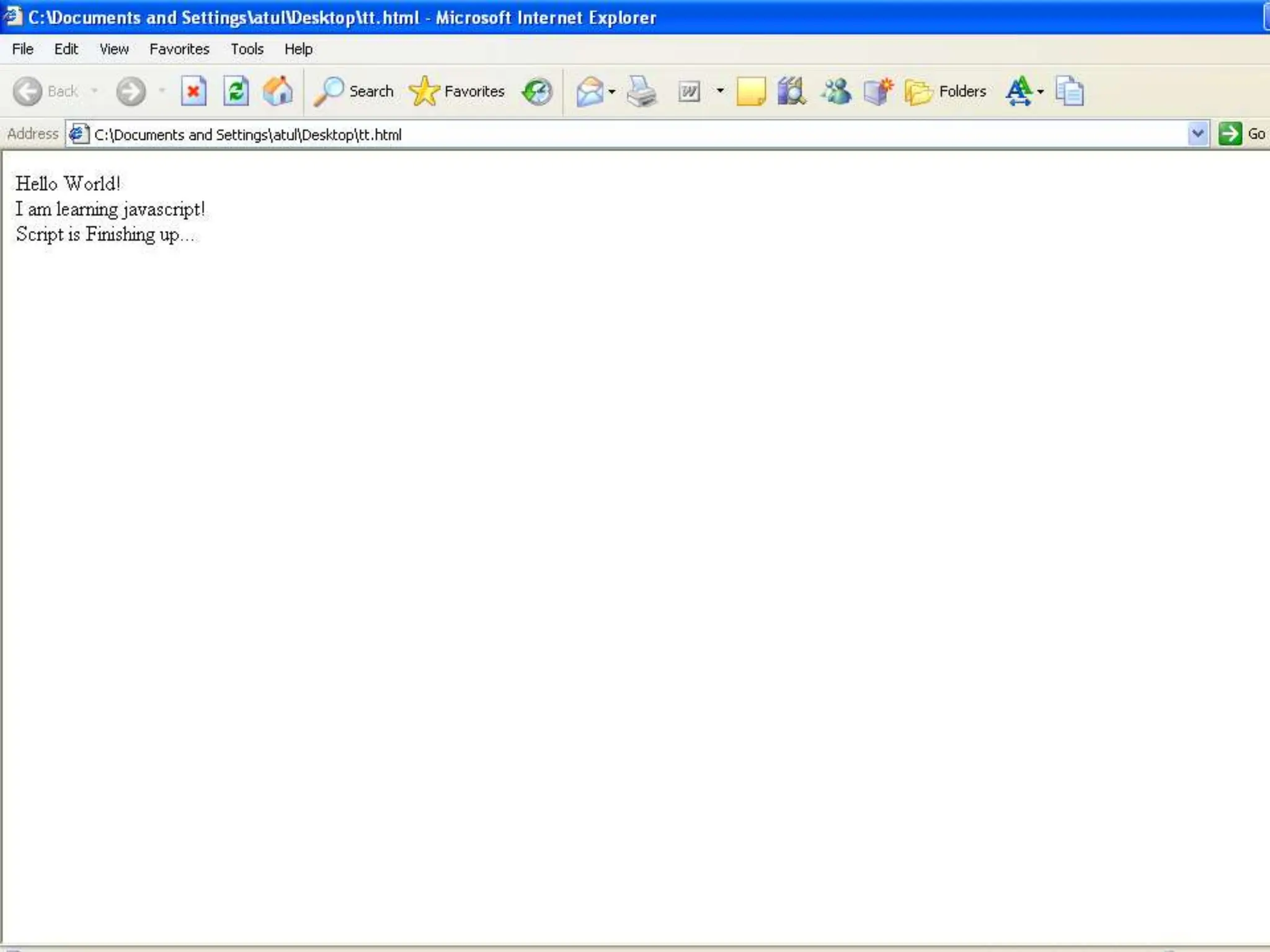The image size is (1270, 952).
Task: Click the Stop loading icon
Action: pyautogui.click(x=193, y=92)
